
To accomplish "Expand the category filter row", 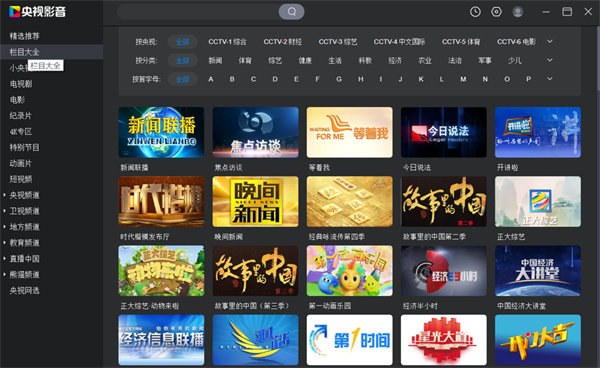I will coord(550,60).
